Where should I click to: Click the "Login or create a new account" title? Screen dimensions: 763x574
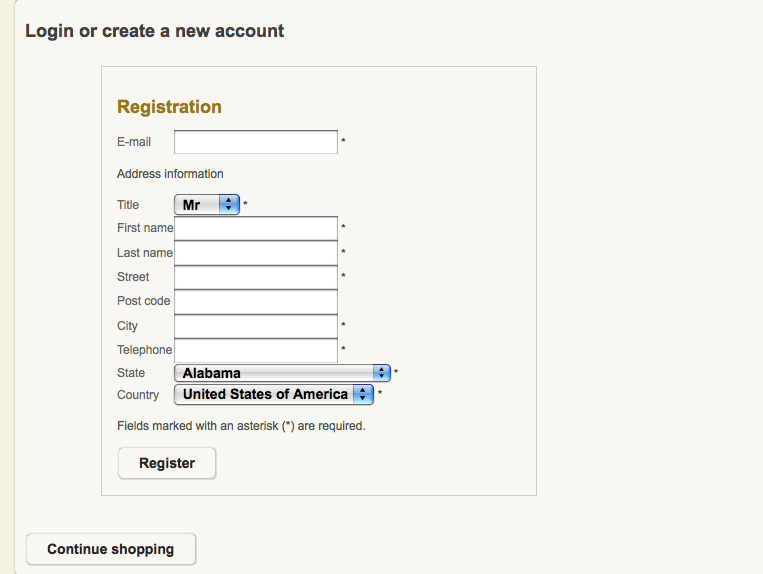154,31
